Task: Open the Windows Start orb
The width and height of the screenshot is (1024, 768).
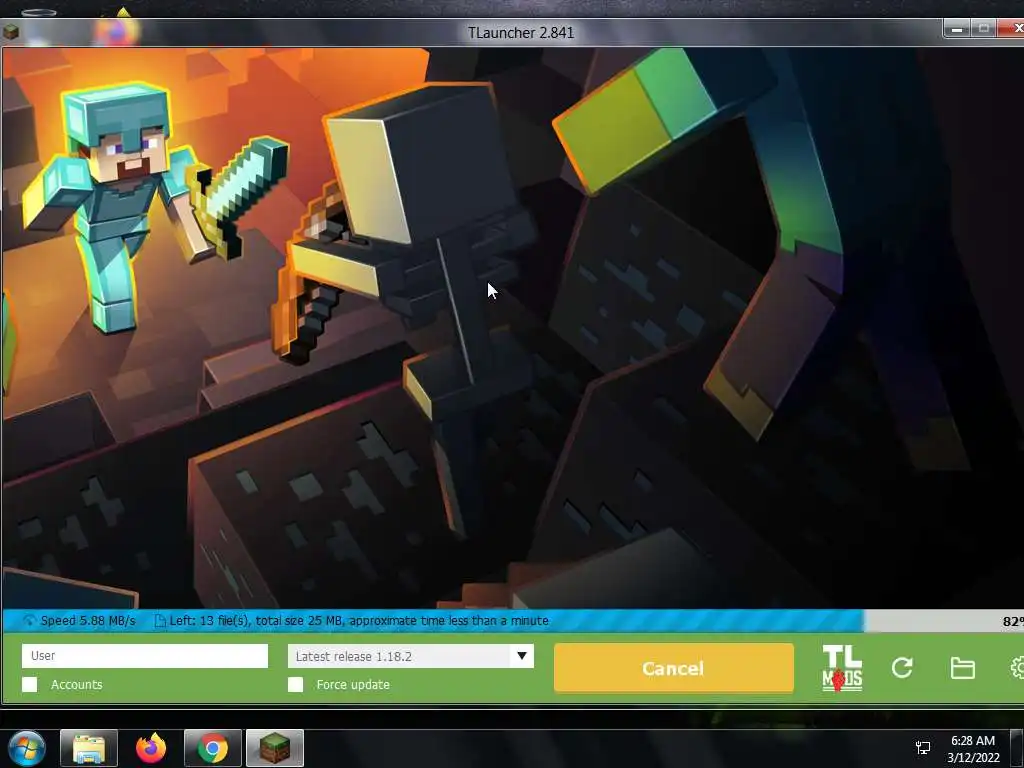Action: [x=27, y=748]
